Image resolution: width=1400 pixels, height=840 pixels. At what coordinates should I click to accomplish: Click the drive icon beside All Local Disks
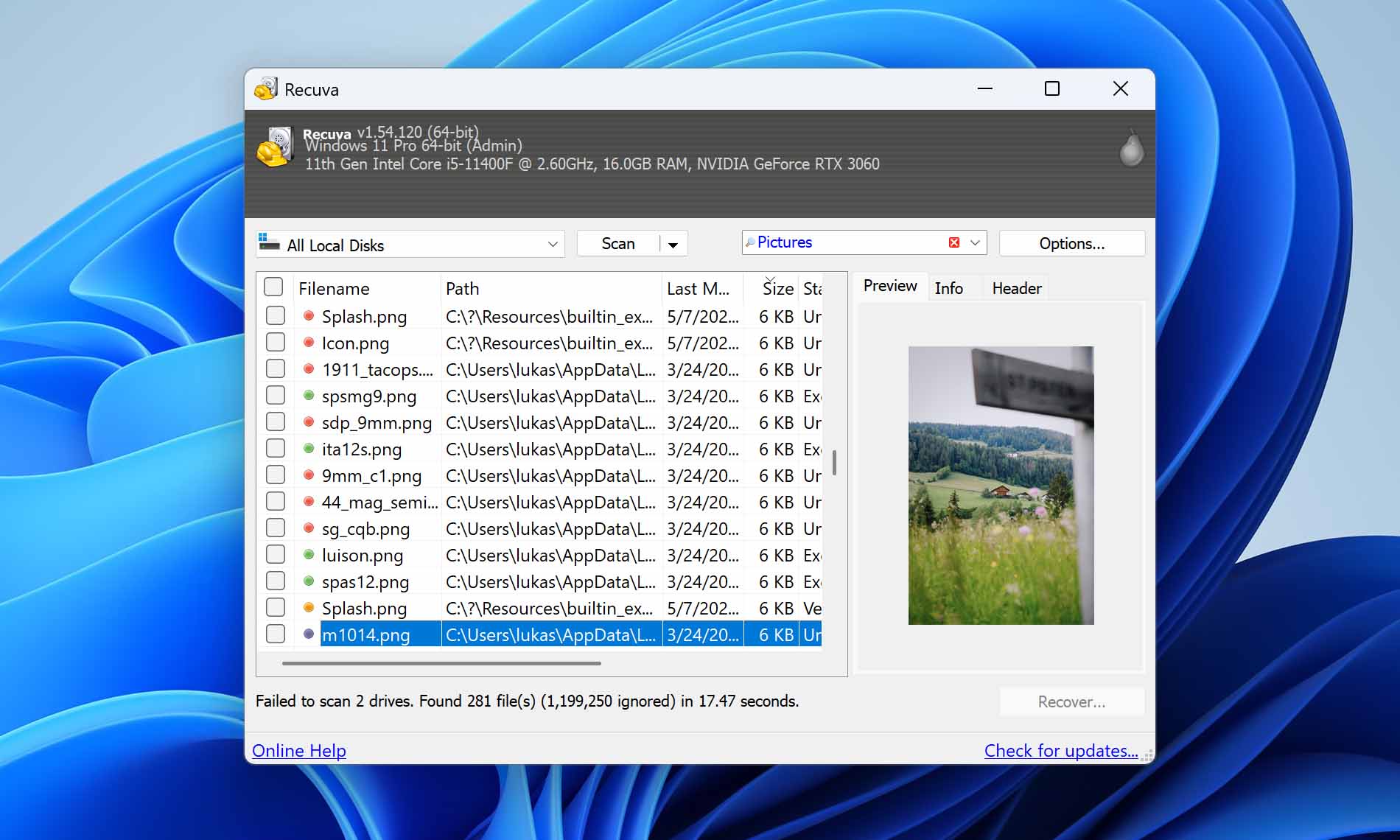click(269, 242)
